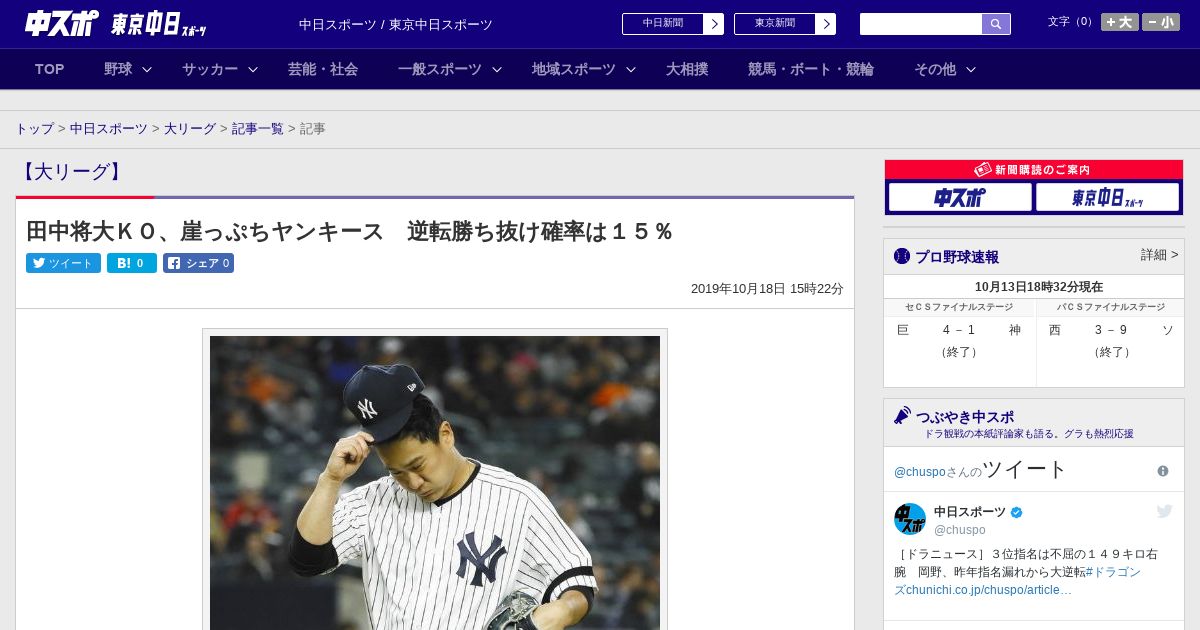This screenshot has height=630, width=1200.
Task: Click the 新聞購読のご案内 banner heading
Action: coord(1034,170)
